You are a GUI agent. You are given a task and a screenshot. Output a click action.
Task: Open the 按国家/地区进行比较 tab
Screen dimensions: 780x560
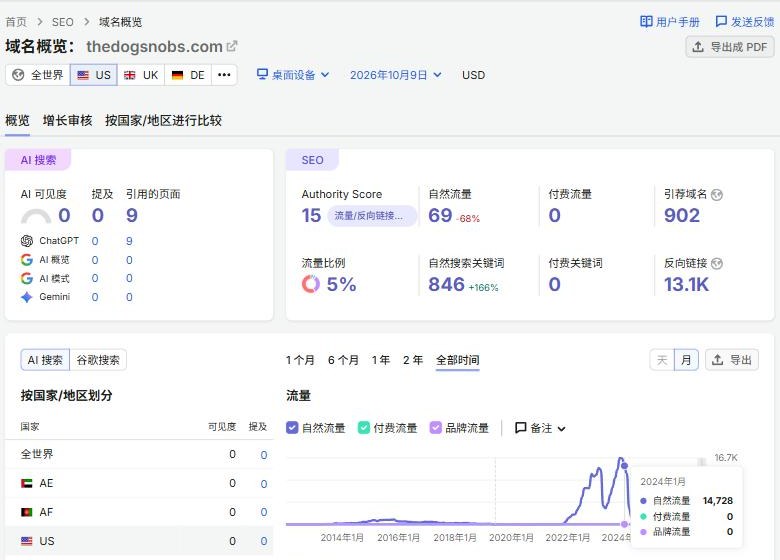[163, 120]
